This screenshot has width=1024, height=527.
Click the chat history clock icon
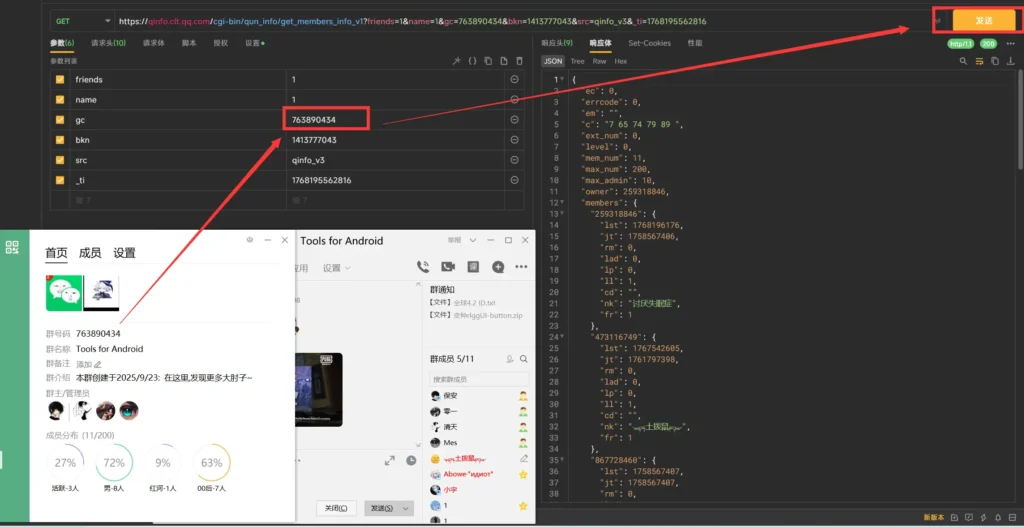[411, 460]
